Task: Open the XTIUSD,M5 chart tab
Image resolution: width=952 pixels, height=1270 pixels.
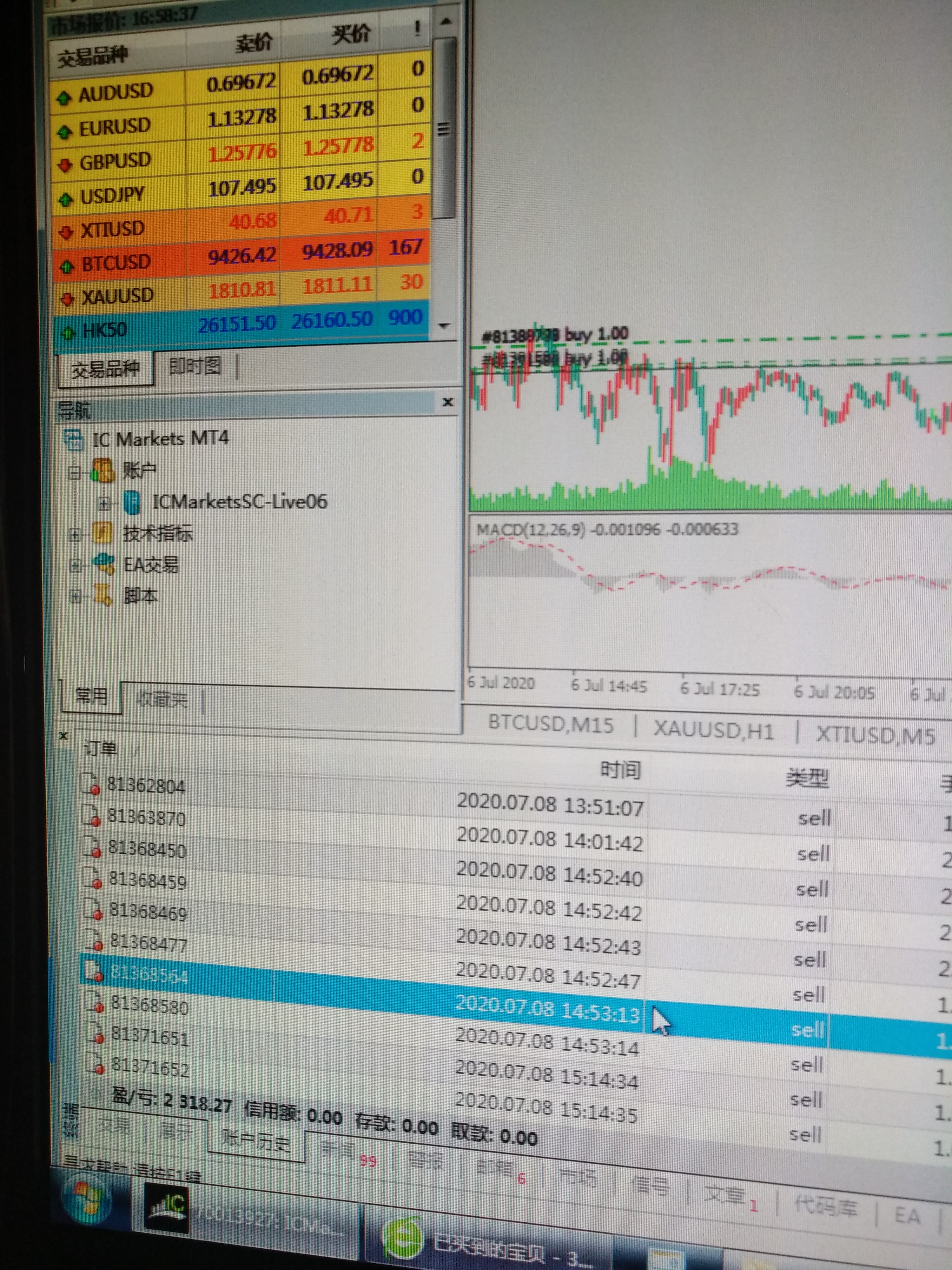Action: [x=876, y=735]
